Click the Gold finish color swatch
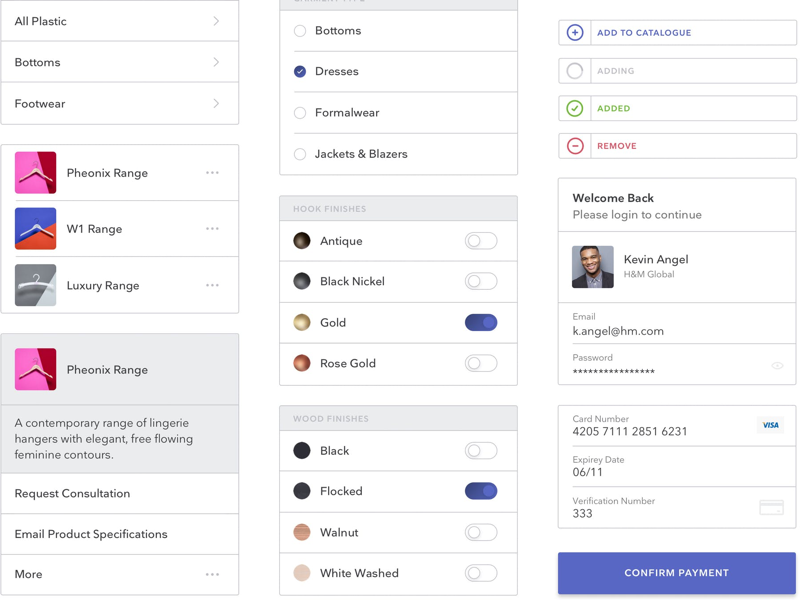800x600 pixels. [x=301, y=321]
